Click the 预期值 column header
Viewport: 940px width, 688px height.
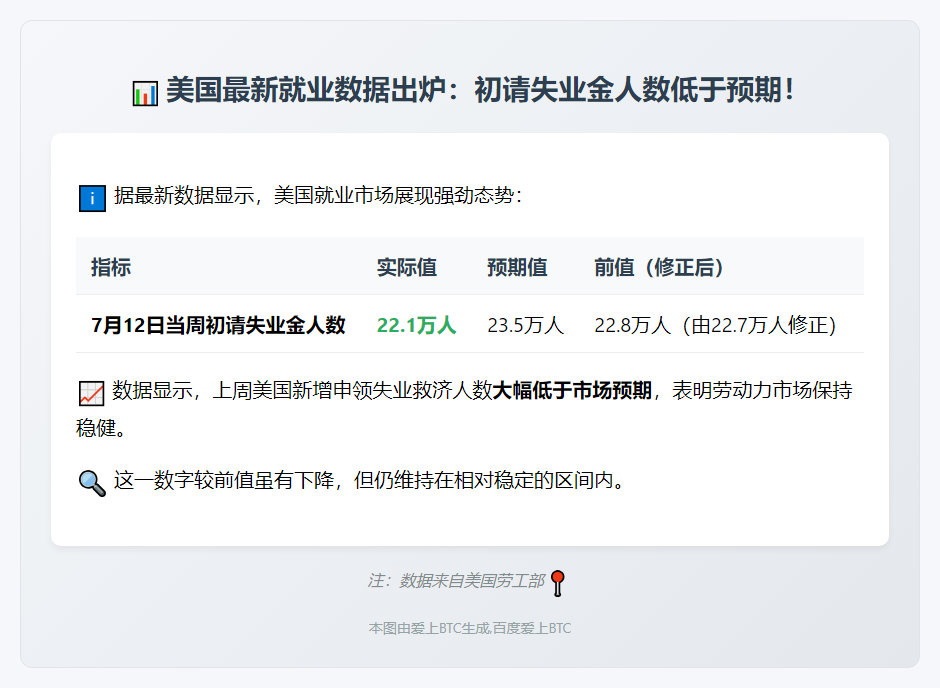tap(517, 267)
